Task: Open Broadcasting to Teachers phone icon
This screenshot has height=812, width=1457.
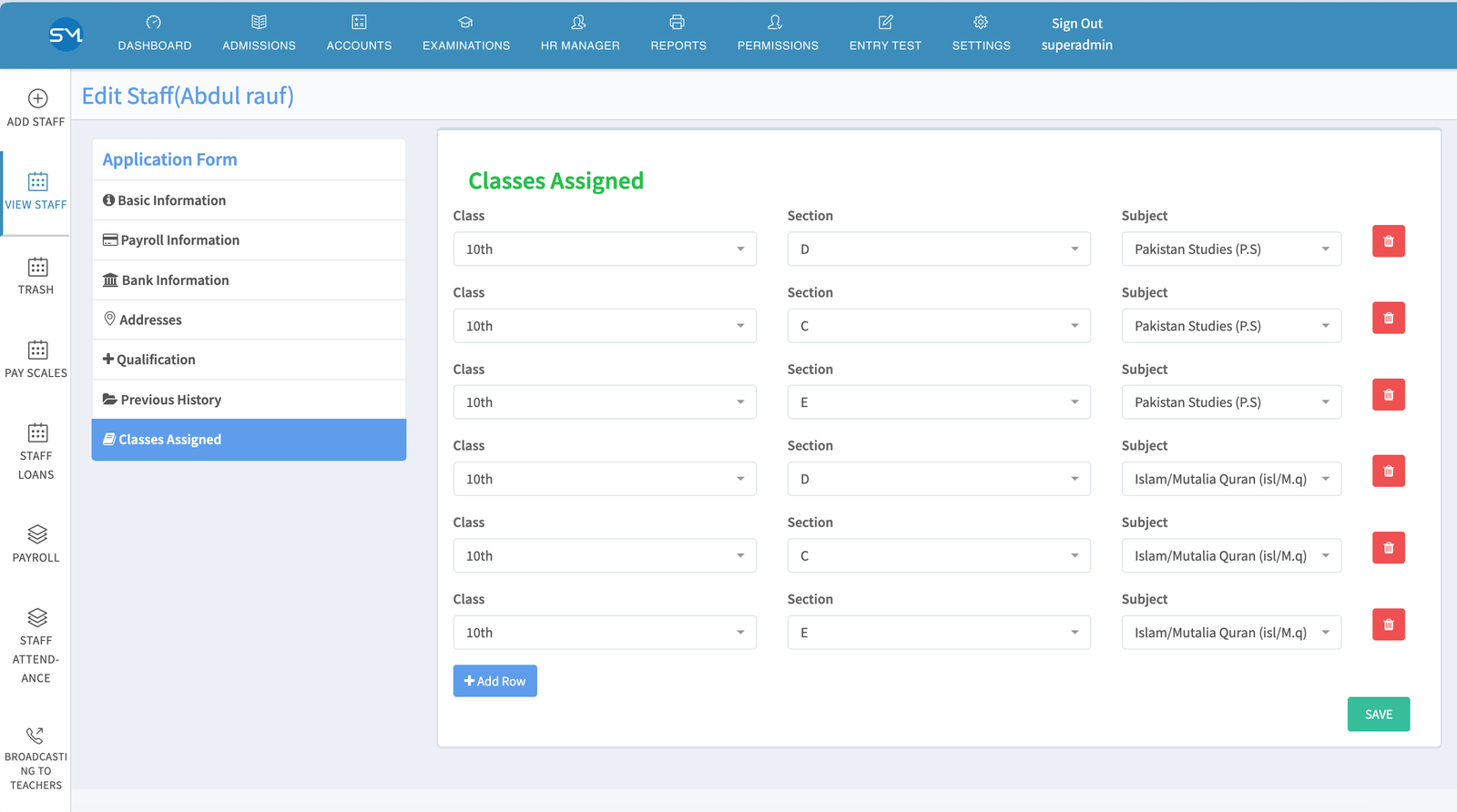Action: tap(35, 736)
